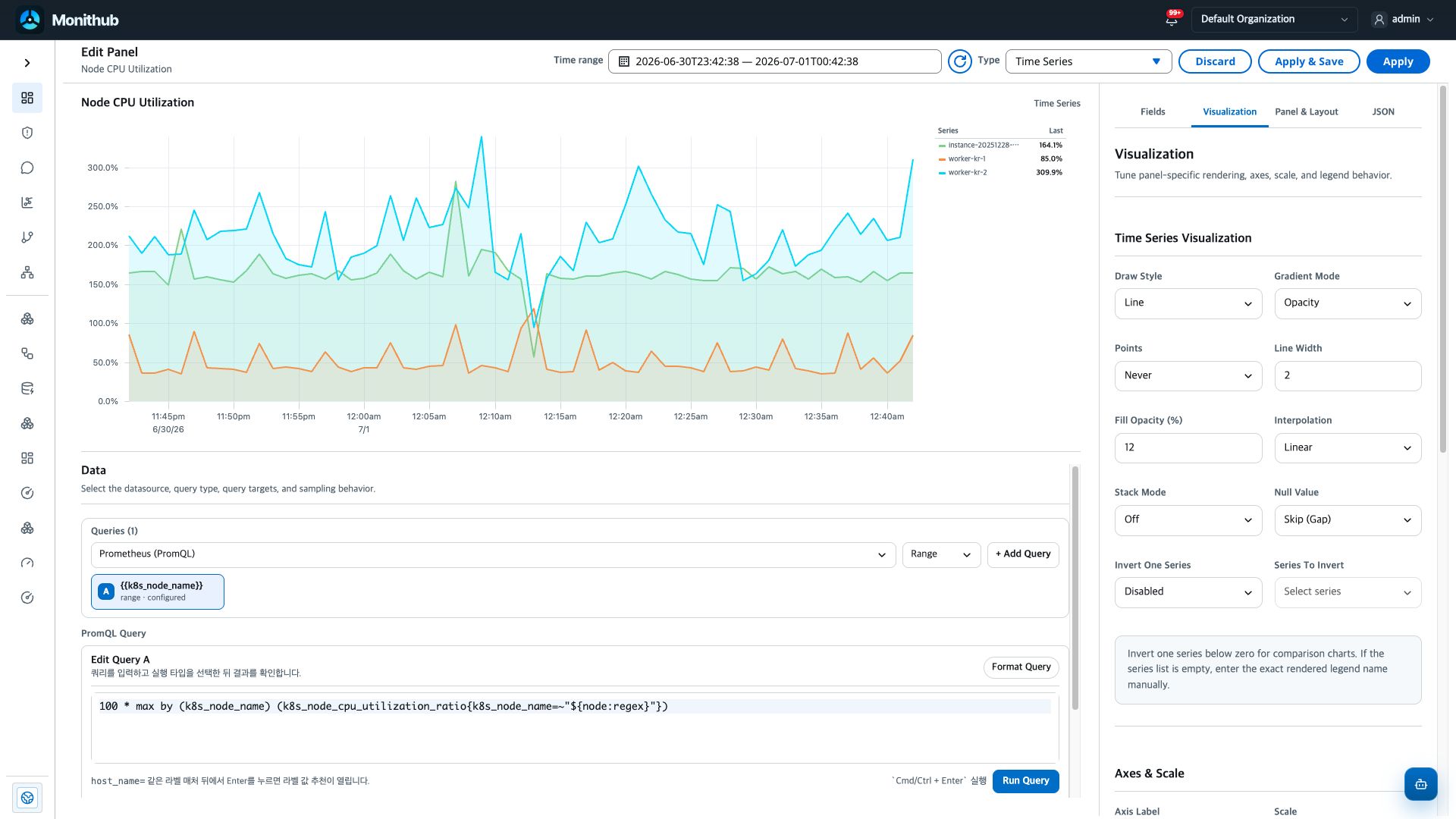Open the dashboards grid icon in sidebar
This screenshot has height=819, width=1456.
pos(27,98)
